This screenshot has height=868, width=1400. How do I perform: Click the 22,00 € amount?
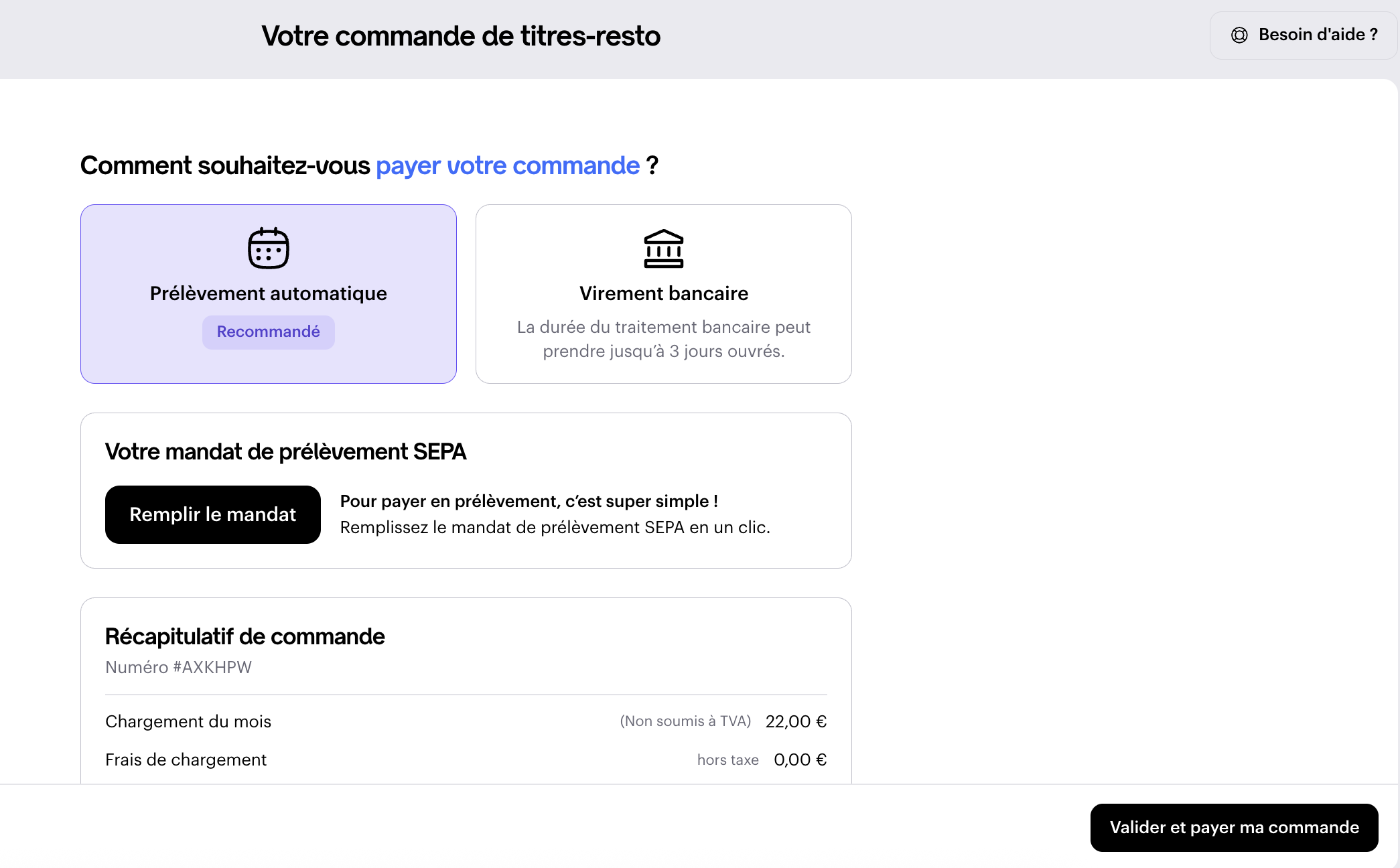click(x=796, y=721)
